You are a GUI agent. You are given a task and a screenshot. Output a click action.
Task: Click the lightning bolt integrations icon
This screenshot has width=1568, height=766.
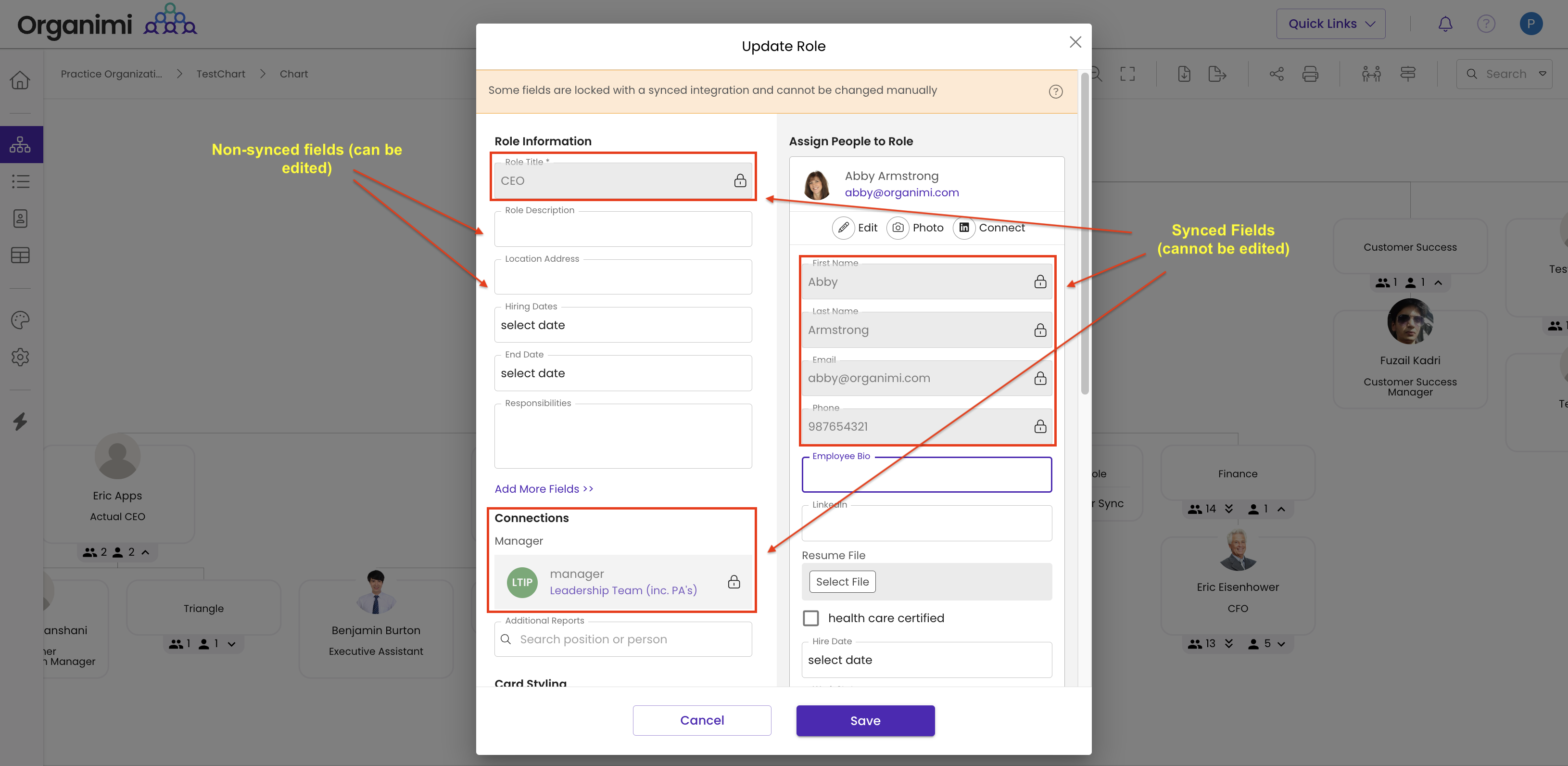pos(20,421)
